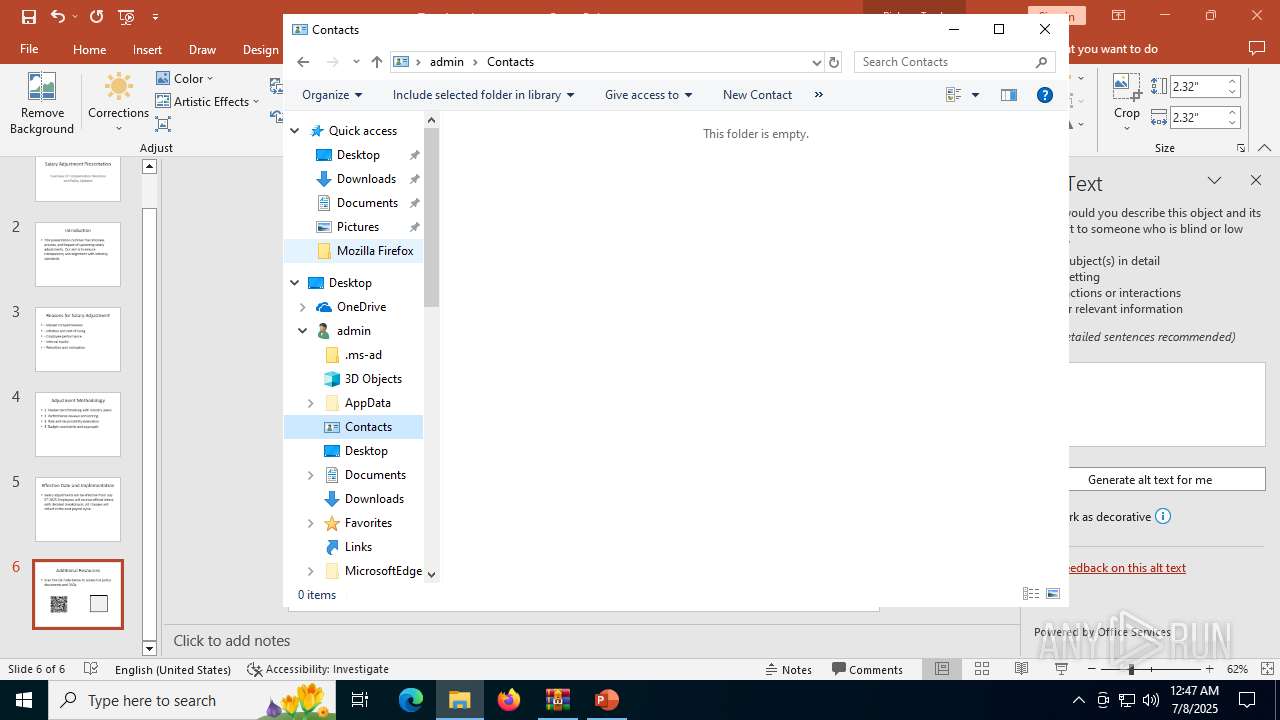Image resolution: width=1280 pixels, height=720 pixels.
Task: Open the Home ribbon tab
Action: pyautogui.click(x=89, y=49)
